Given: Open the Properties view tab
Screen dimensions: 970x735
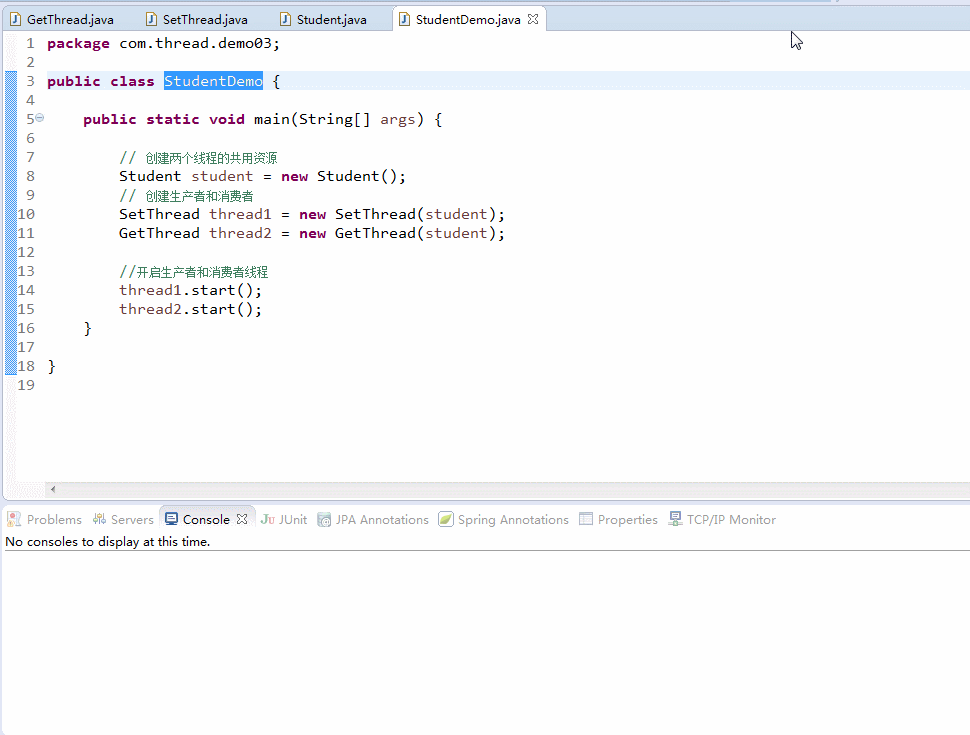Looking at the screenshot, I should coord(618,520).
